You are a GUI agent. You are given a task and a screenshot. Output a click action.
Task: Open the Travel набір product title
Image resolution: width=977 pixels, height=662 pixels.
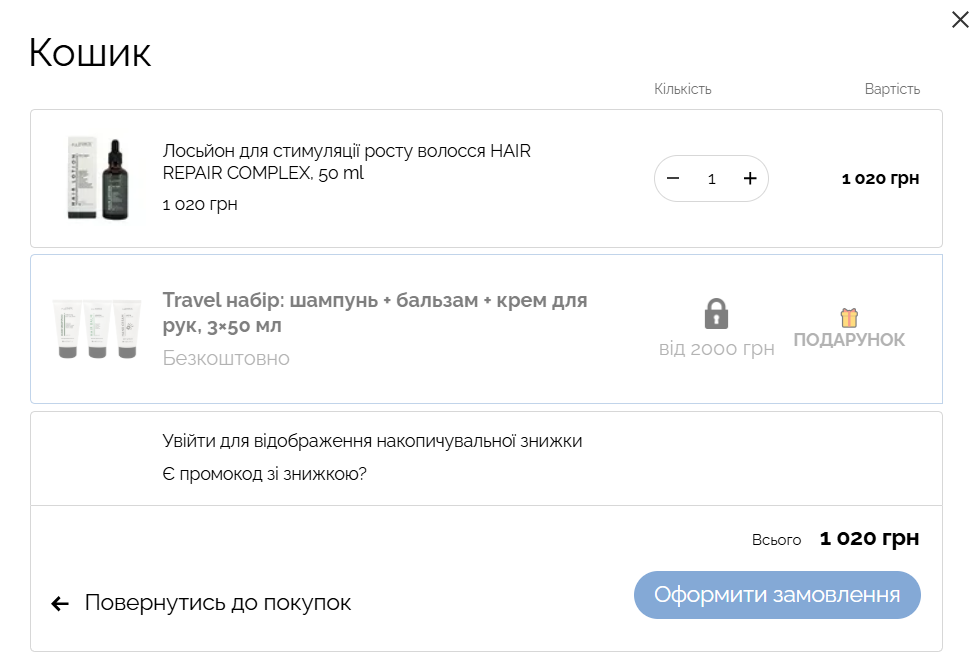click(x=374, y=313)
